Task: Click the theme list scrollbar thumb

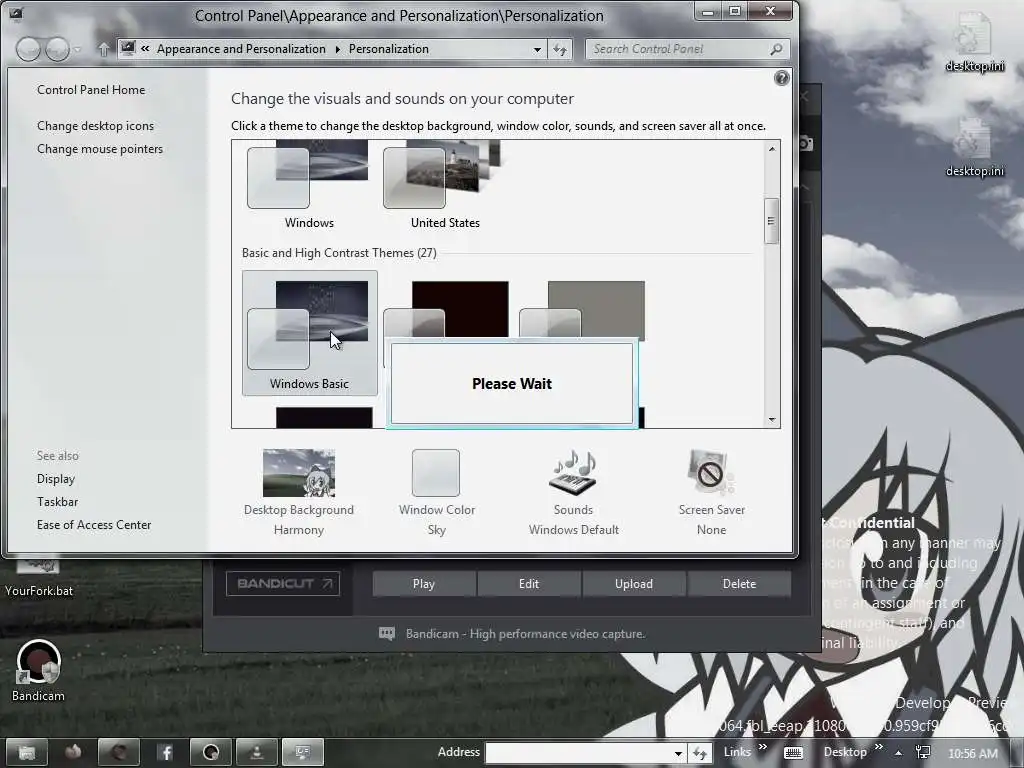Action: coord(771,221)
